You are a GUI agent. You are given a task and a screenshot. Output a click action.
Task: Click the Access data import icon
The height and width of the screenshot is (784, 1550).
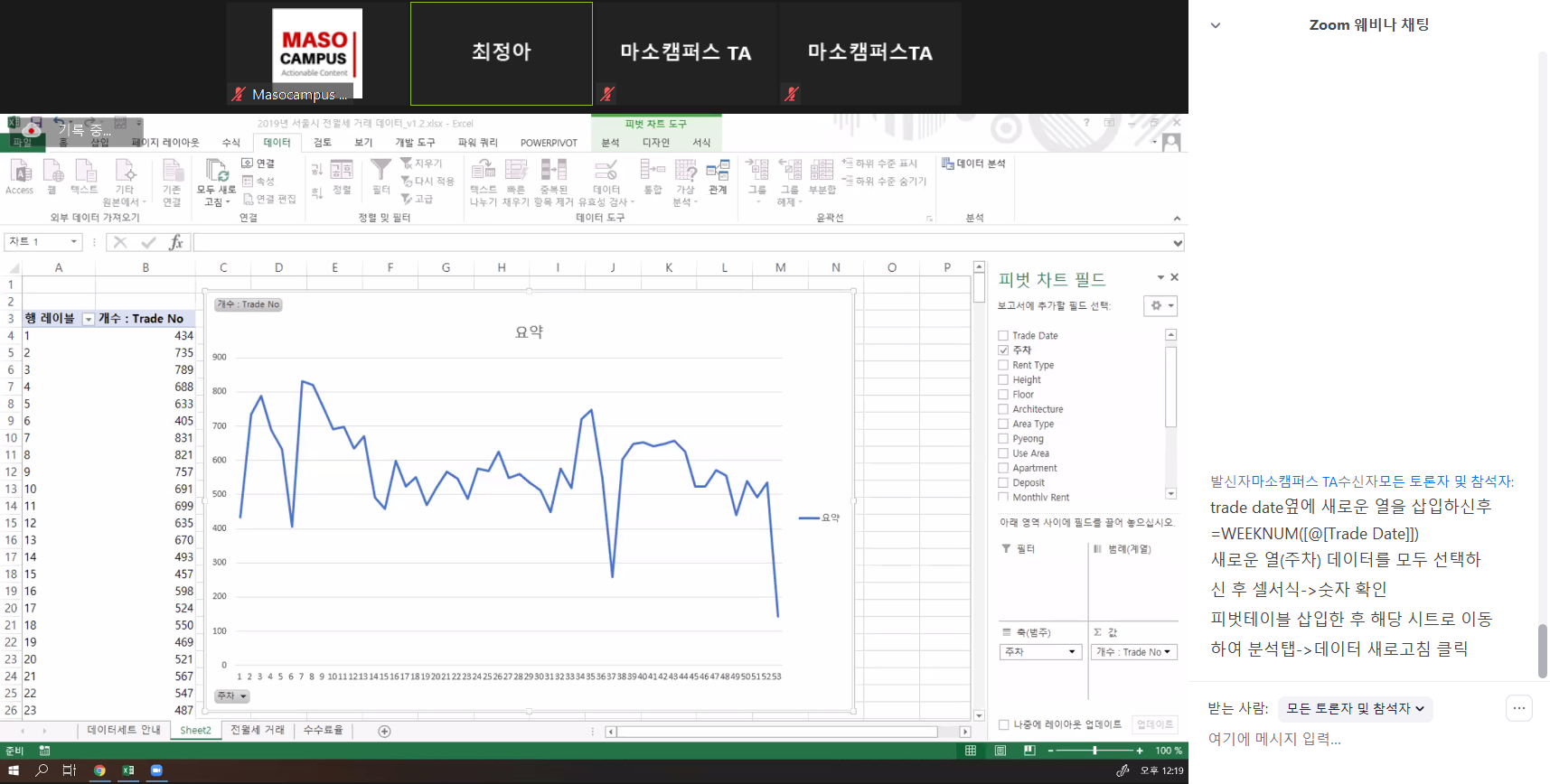click(x=20, y=172)
